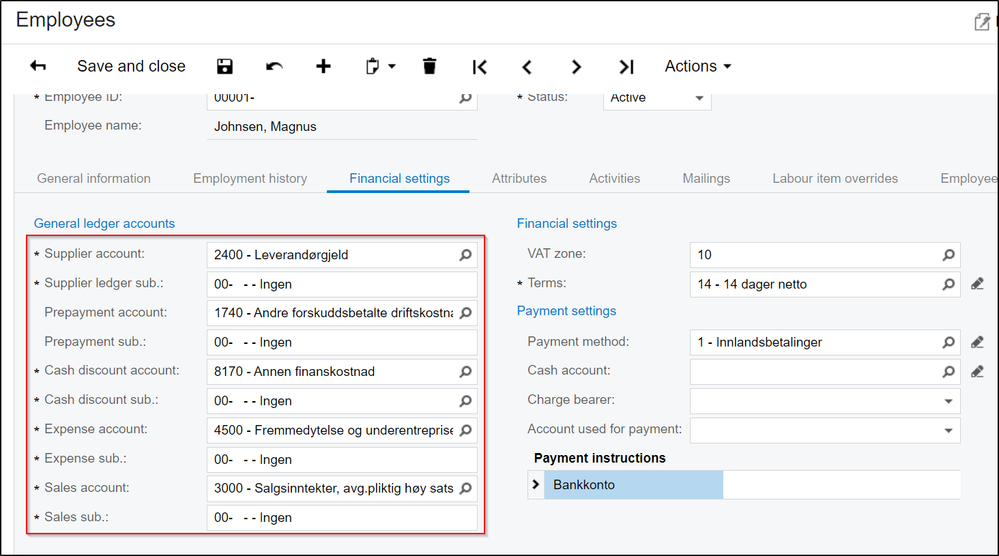Click the back arrow icon

pyautogui.click(x=38, y=66)
